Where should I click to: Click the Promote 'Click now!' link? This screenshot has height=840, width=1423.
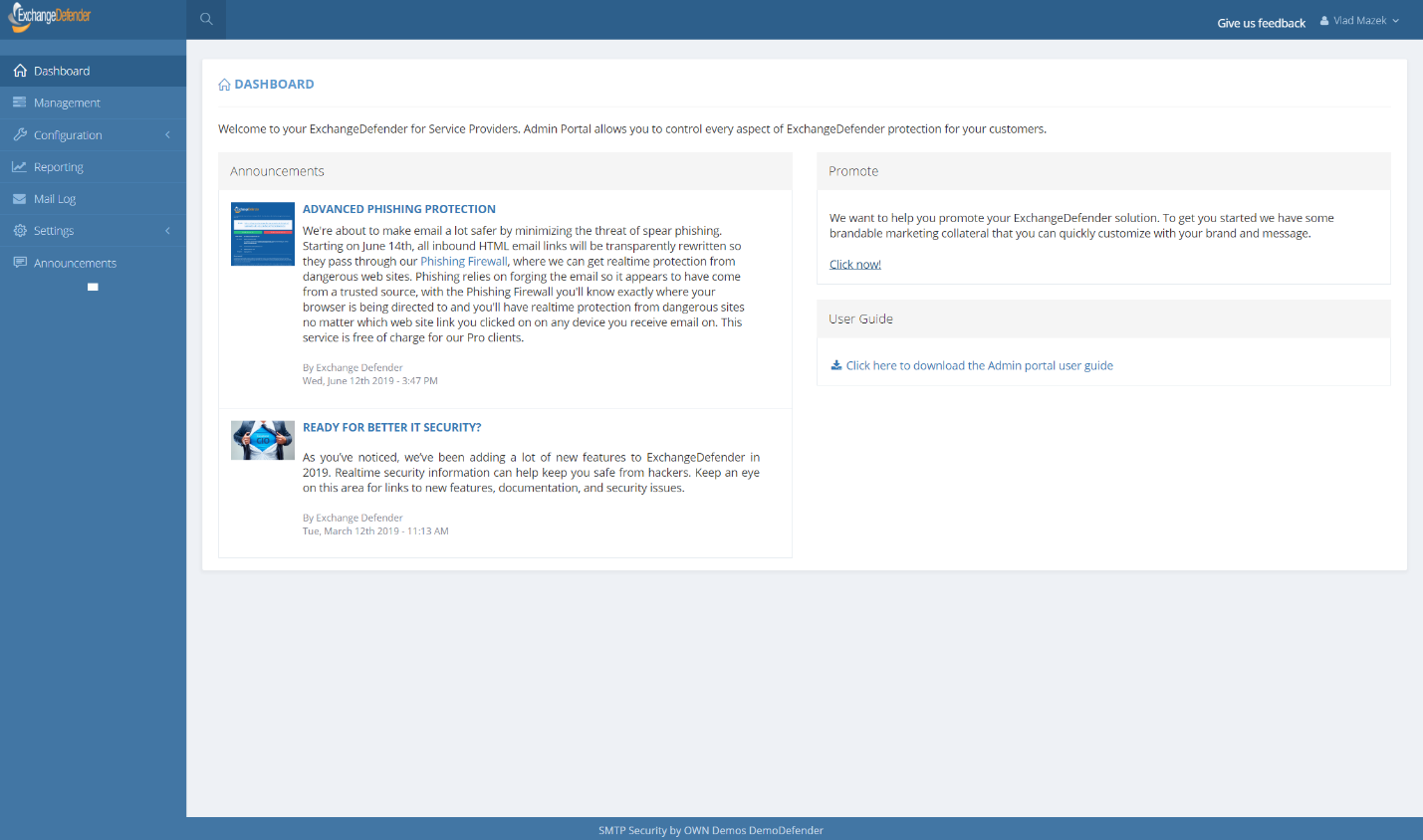pos(855,264)
